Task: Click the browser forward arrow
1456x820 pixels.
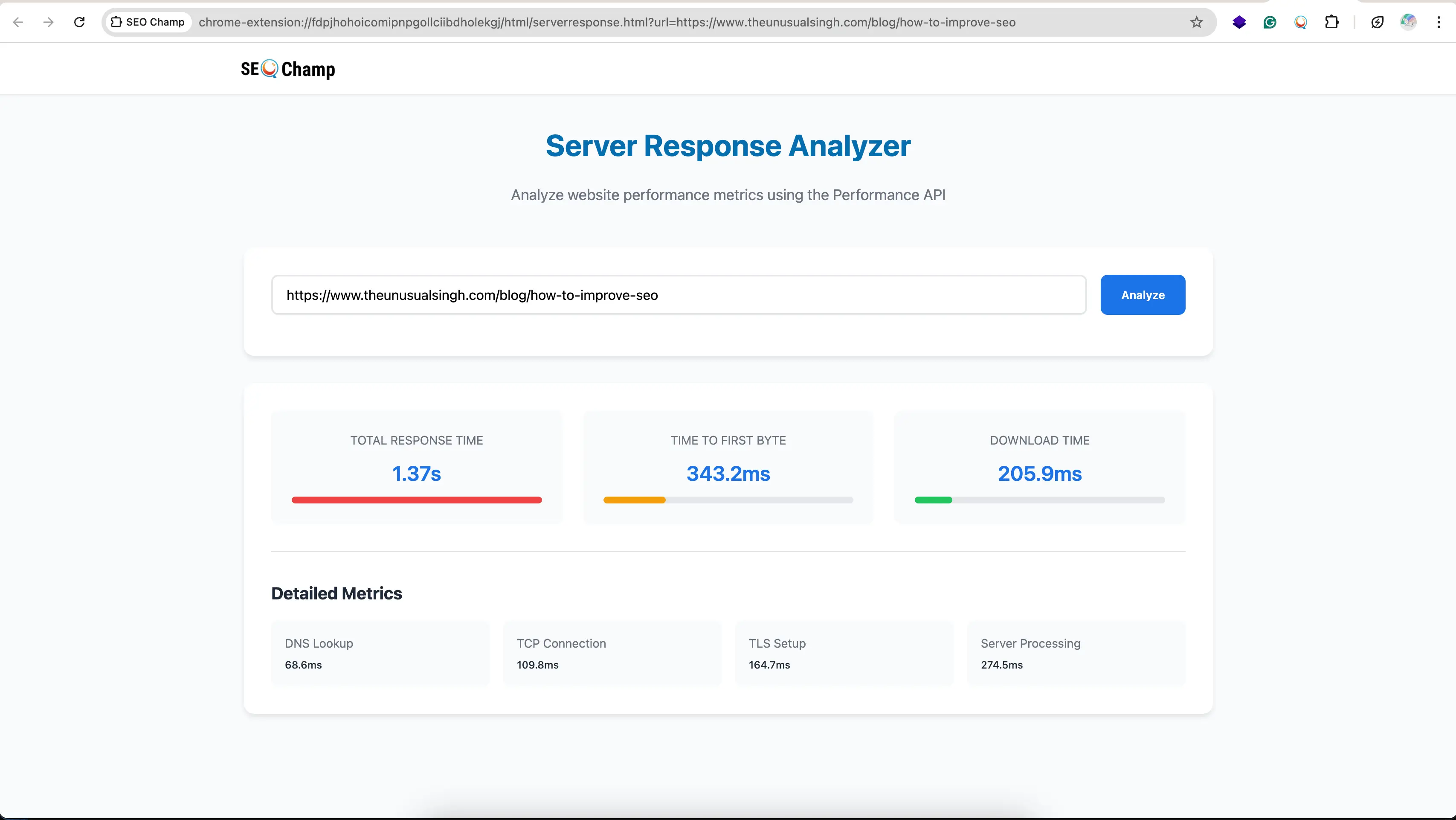Action: tap(49, 22)
